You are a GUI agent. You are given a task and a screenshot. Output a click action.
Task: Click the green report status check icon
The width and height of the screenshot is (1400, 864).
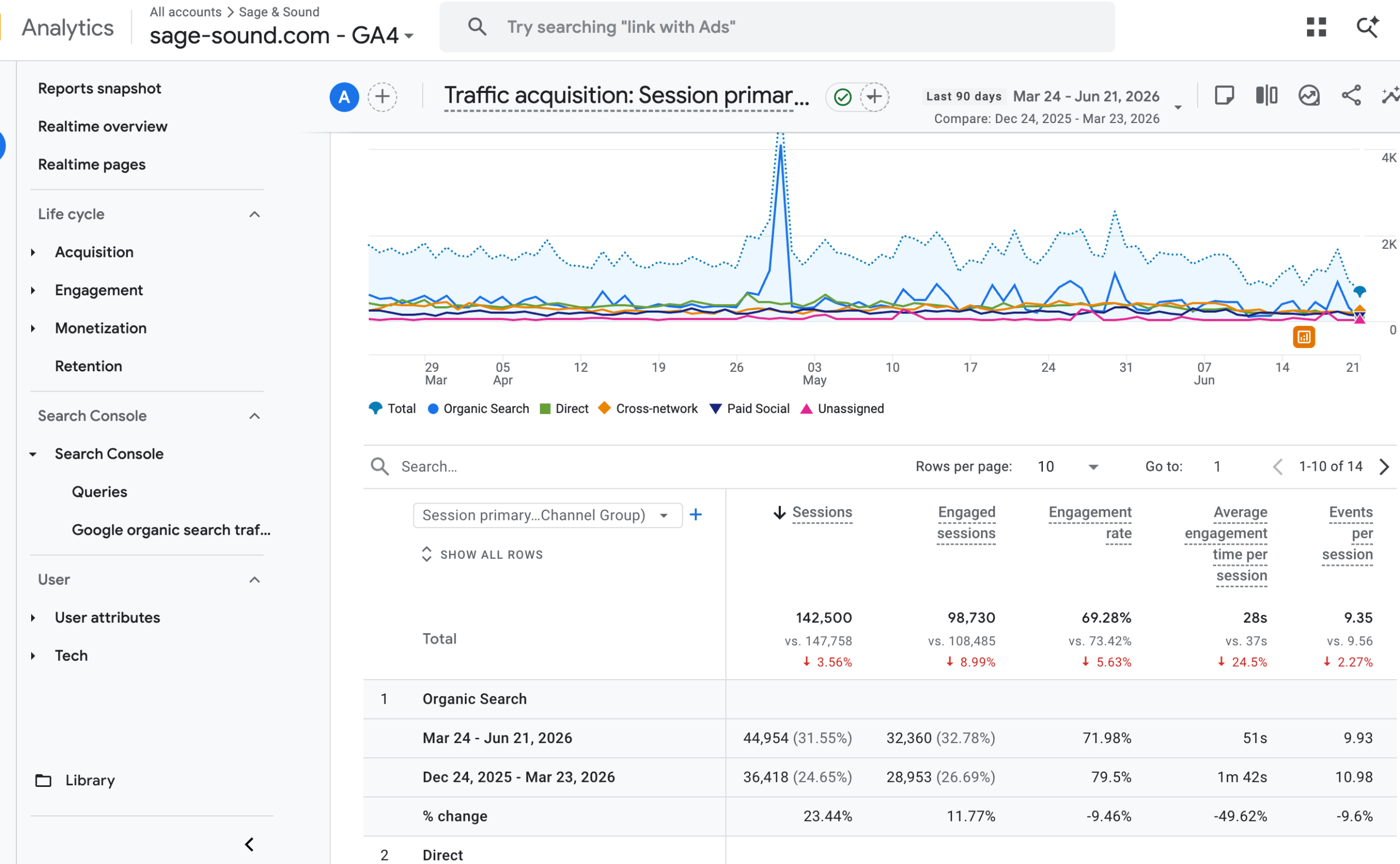pyautogui.click(x=842, y=97)
